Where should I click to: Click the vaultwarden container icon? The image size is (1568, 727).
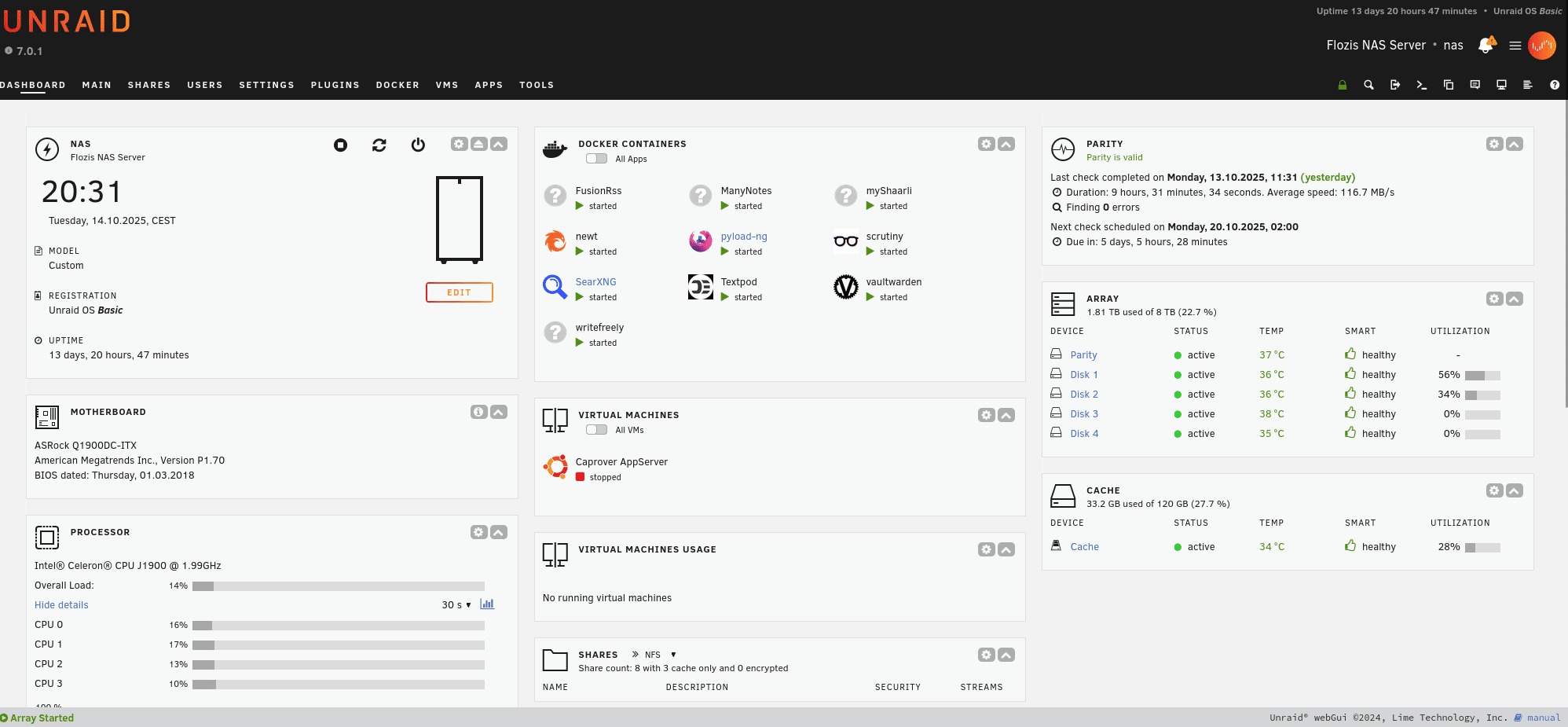coord(846,287)
